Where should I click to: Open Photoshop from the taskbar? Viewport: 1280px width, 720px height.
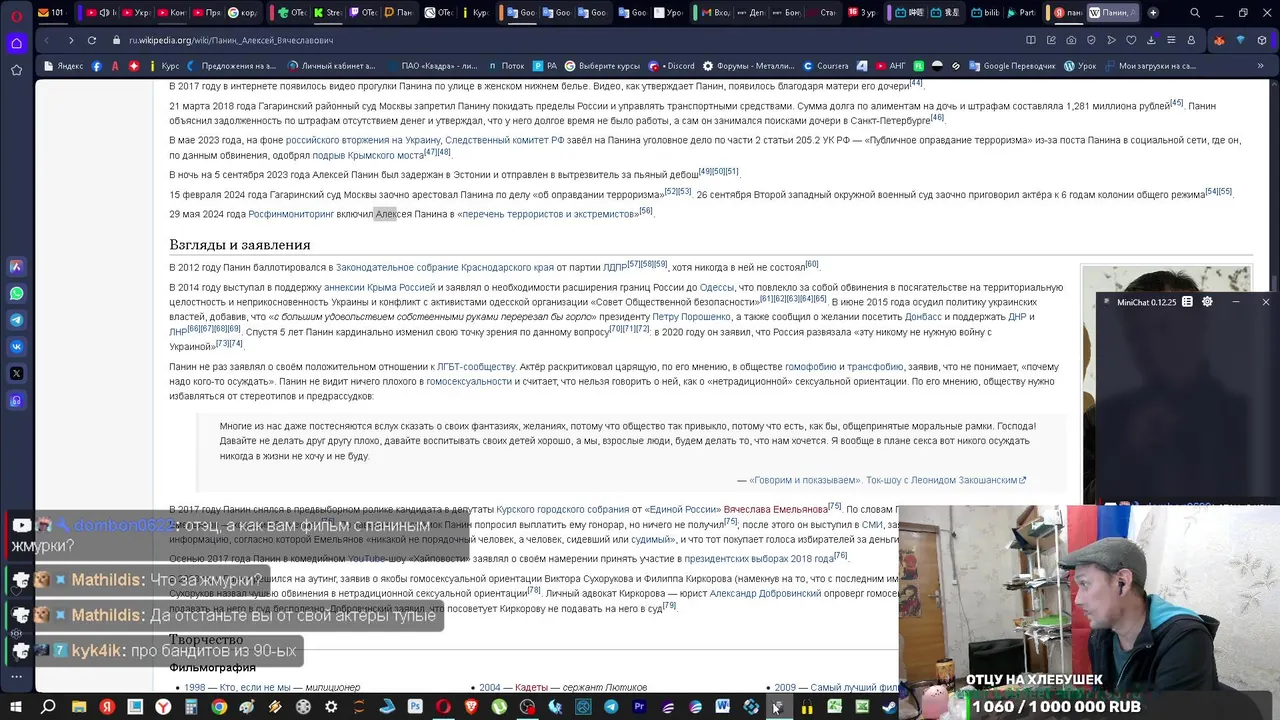point(415,707)
